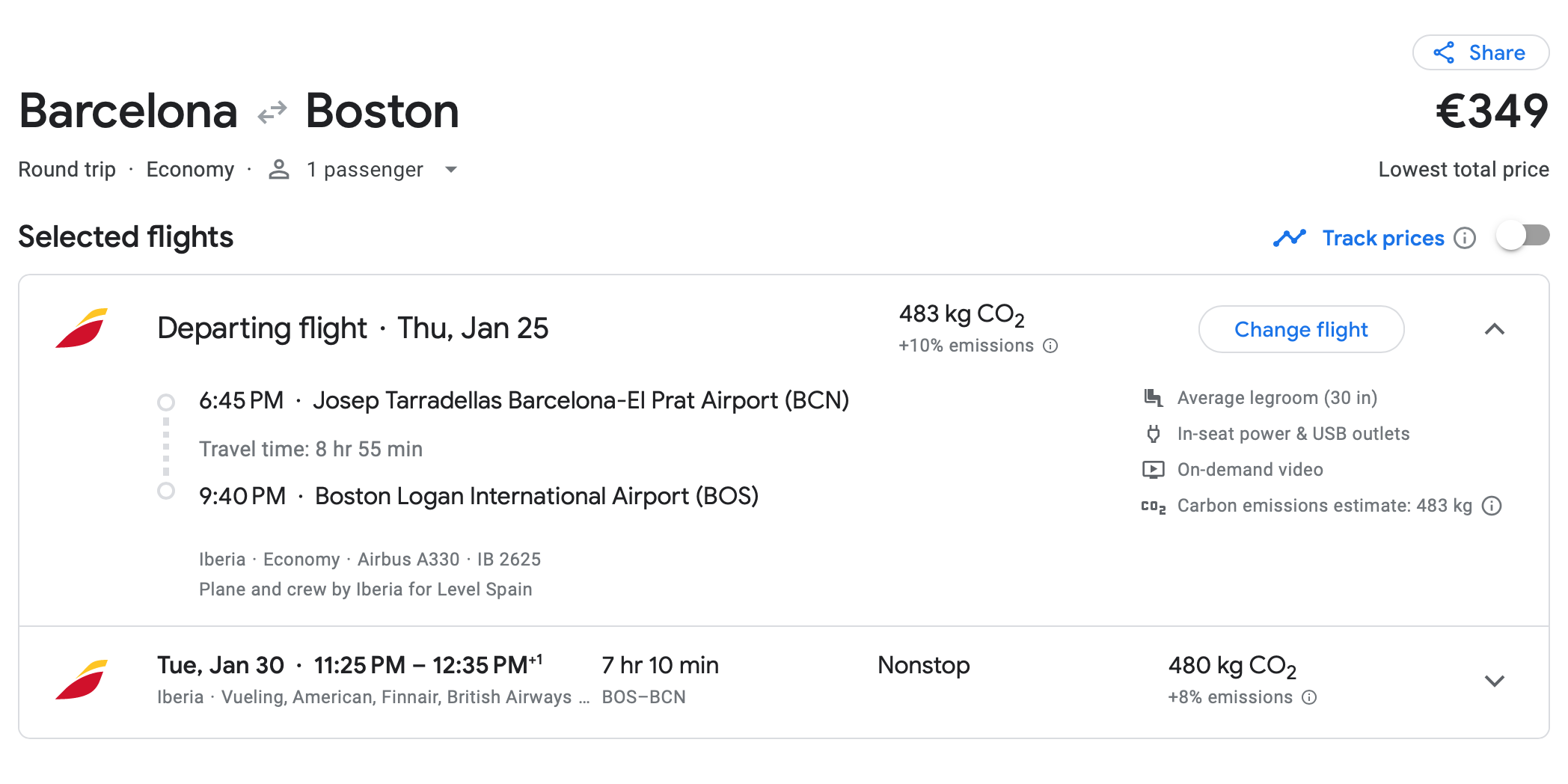Click the round-trip arrows between cities
This screenshot has width=1568, height=784.
point(272,112)
